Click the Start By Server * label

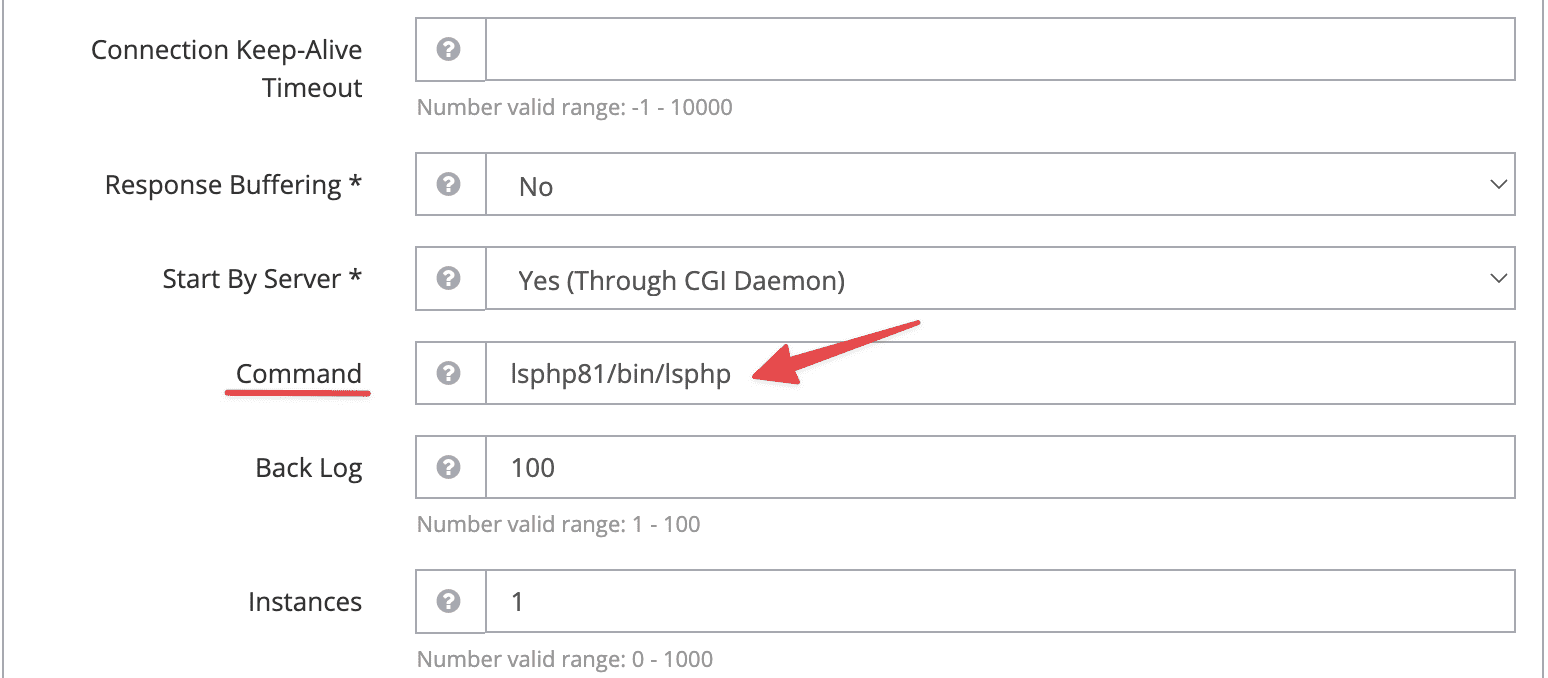pos(261,279)
